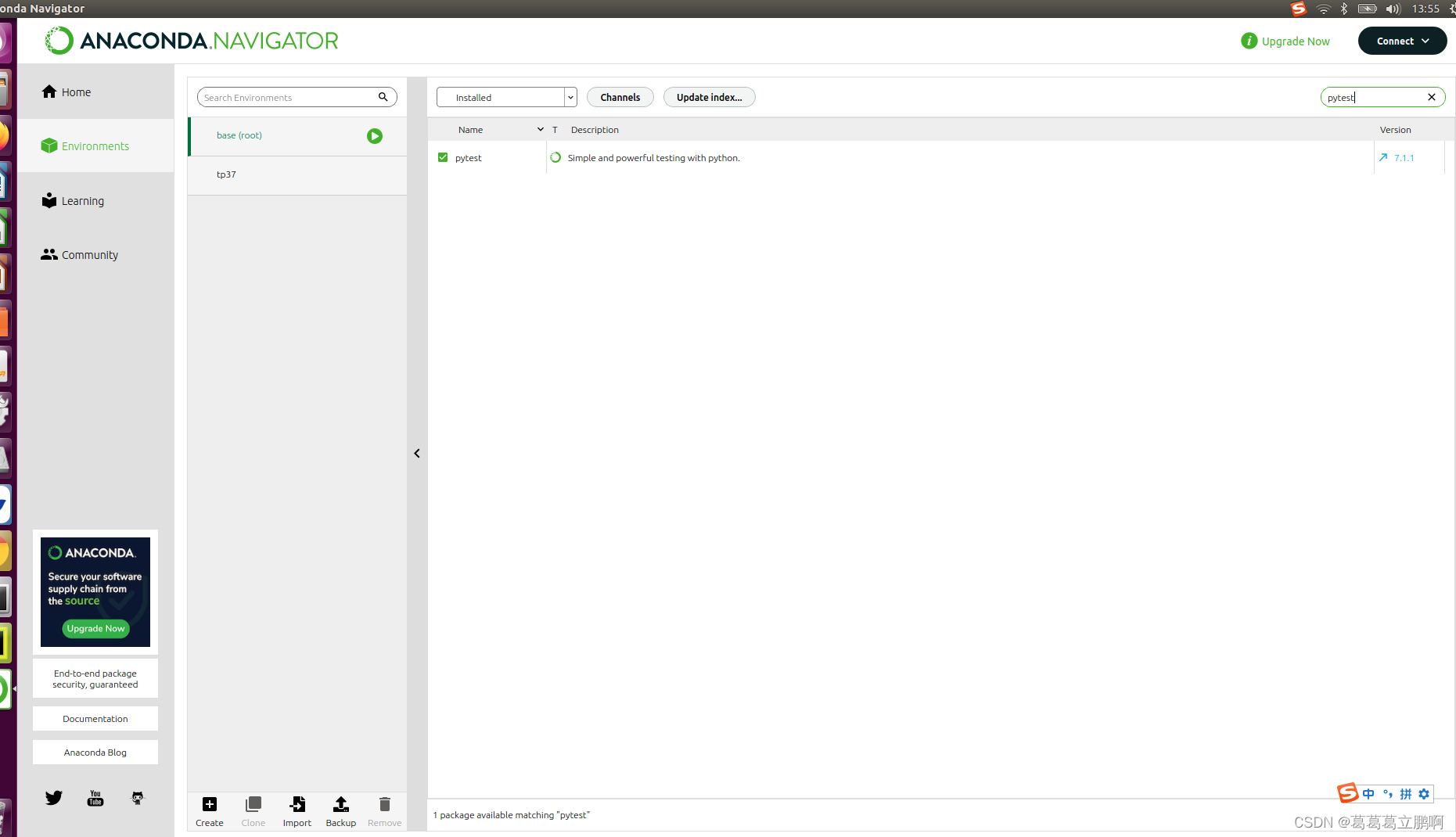This screenshot has height=837, width=1456.
Task: Collapse the environments panel with arrow
Action: click(417, 454)
